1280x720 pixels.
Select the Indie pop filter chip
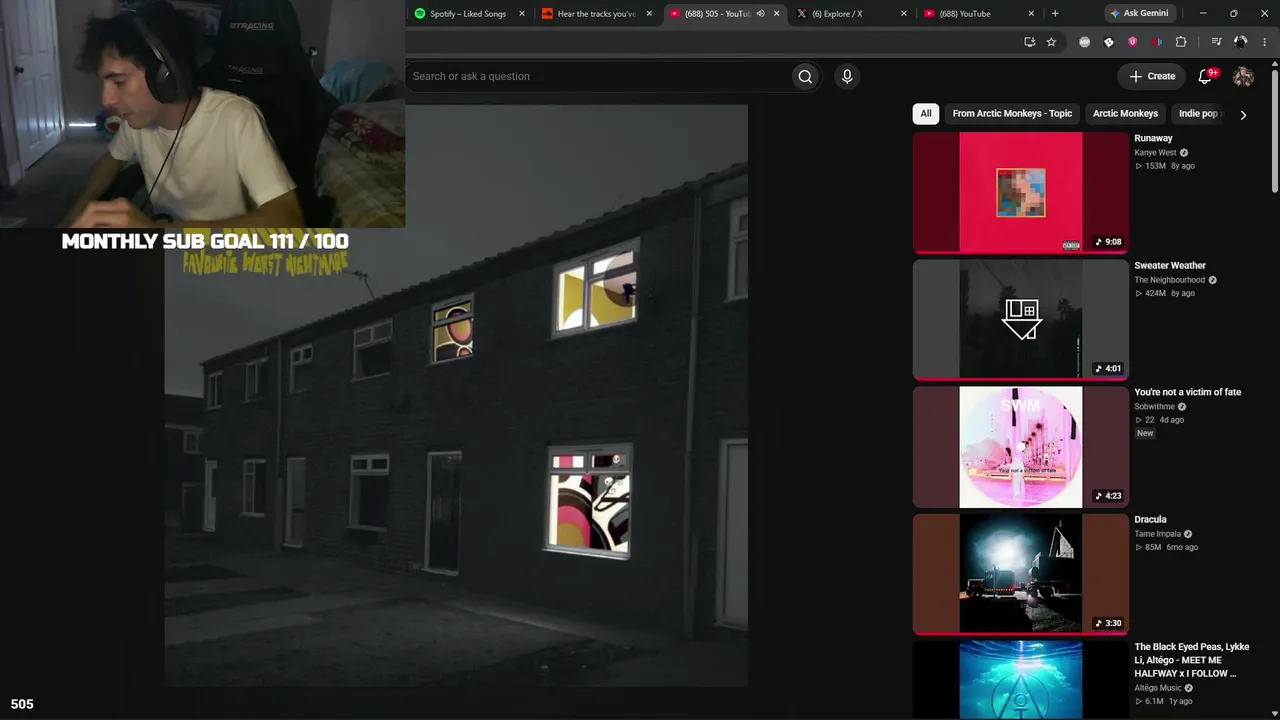[x=1198, y=114]
